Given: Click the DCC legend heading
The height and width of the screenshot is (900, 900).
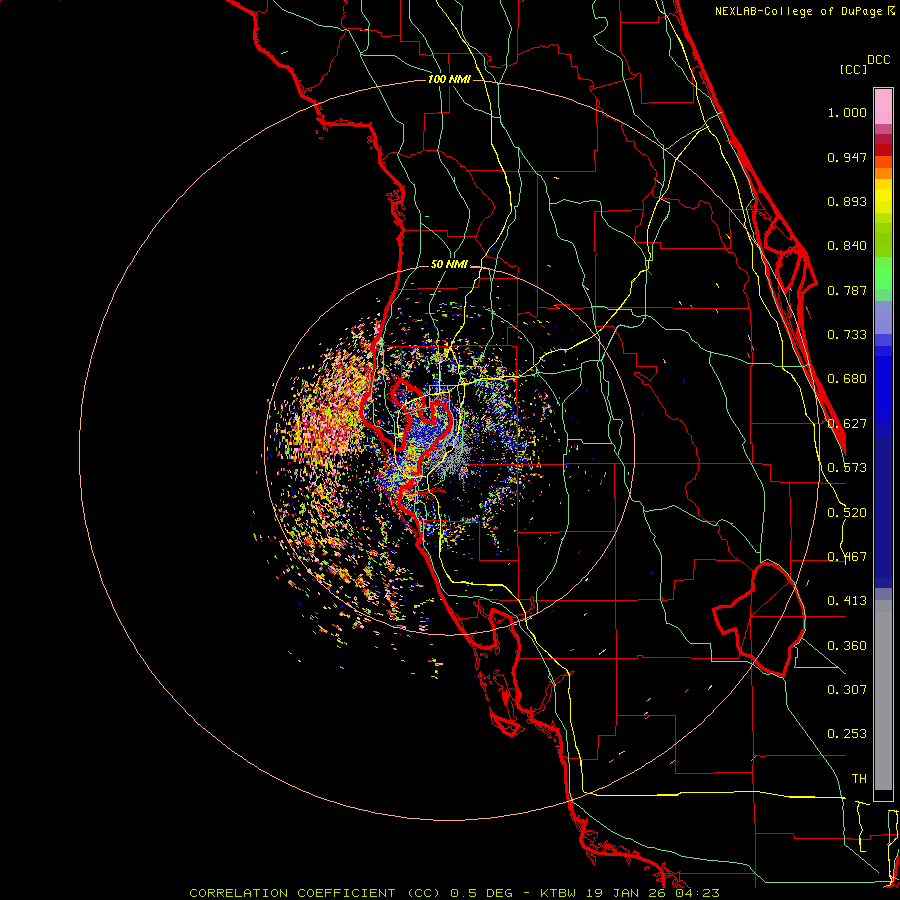Looking at the screenshot, I should 878,60.
